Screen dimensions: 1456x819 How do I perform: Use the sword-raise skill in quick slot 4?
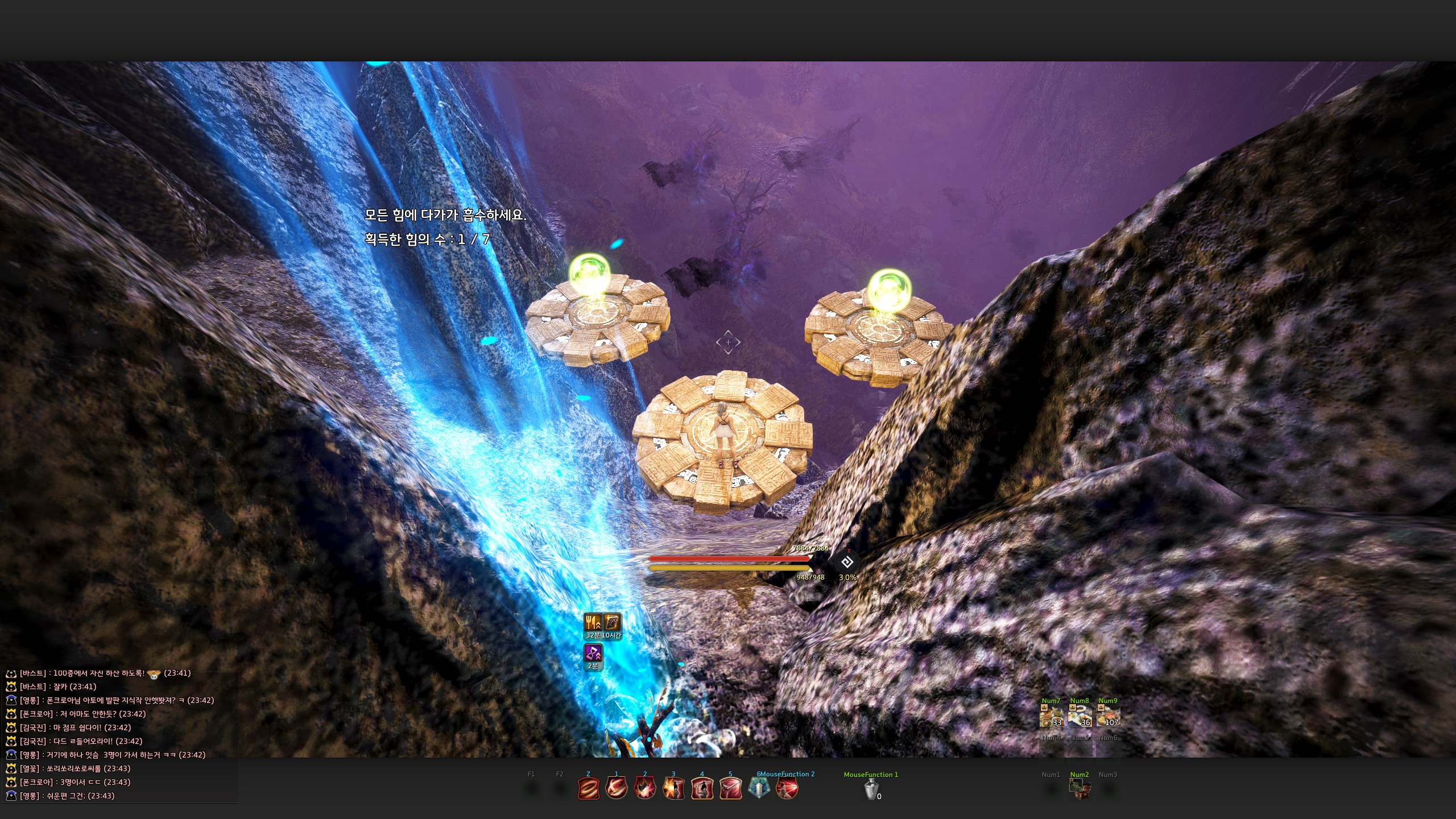(x=702, y=788)
